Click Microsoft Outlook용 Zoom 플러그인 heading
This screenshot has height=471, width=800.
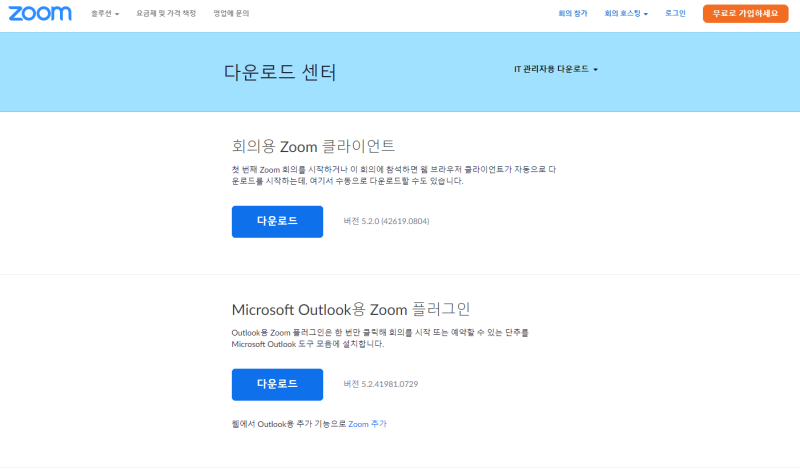tap(351, 309)
